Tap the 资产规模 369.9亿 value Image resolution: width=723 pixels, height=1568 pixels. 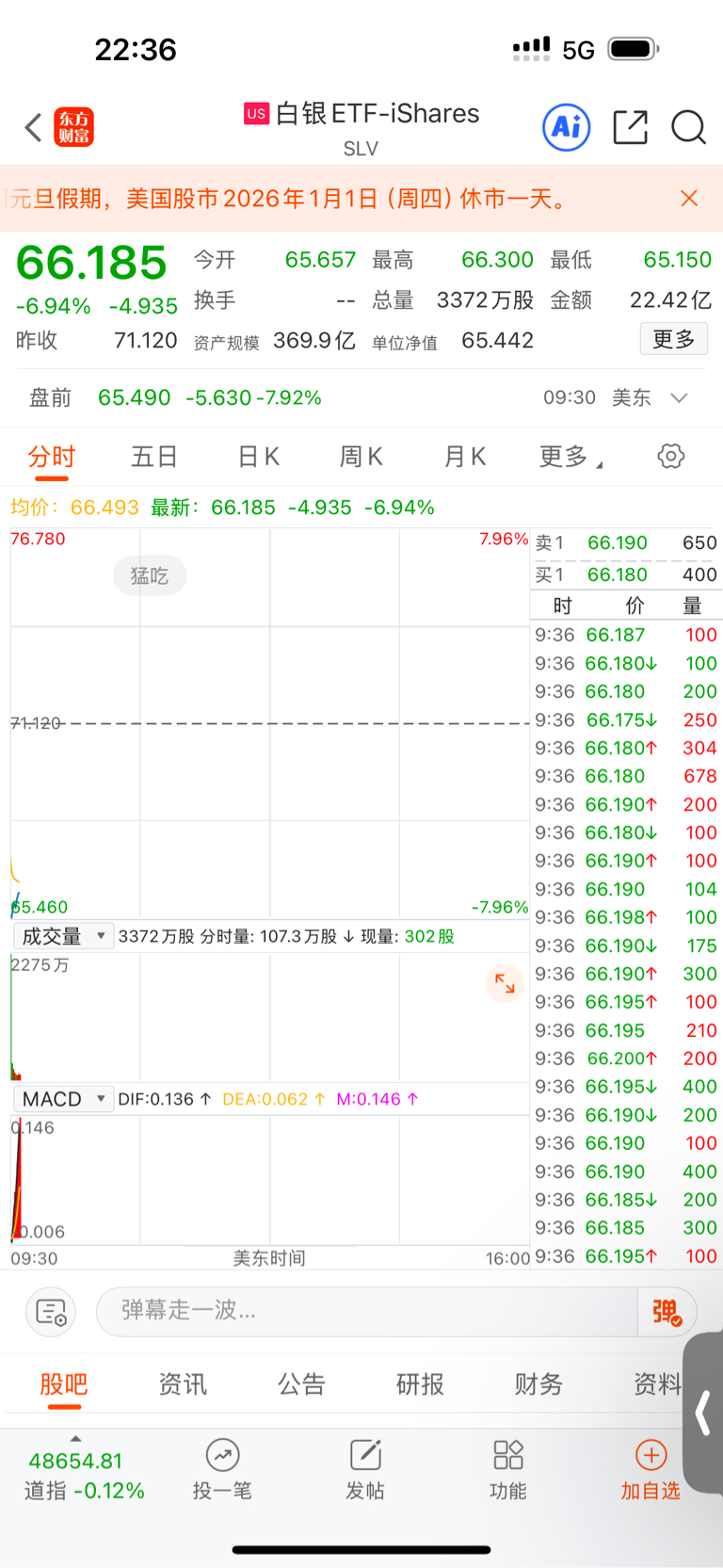tap(314, 340)
